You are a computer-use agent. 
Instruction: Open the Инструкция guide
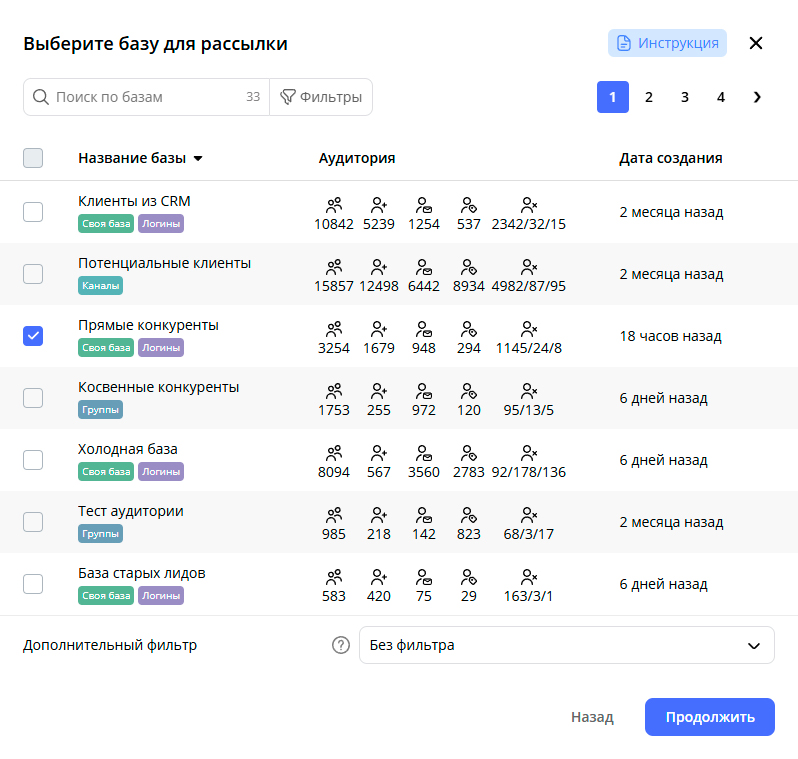point(667,43)
